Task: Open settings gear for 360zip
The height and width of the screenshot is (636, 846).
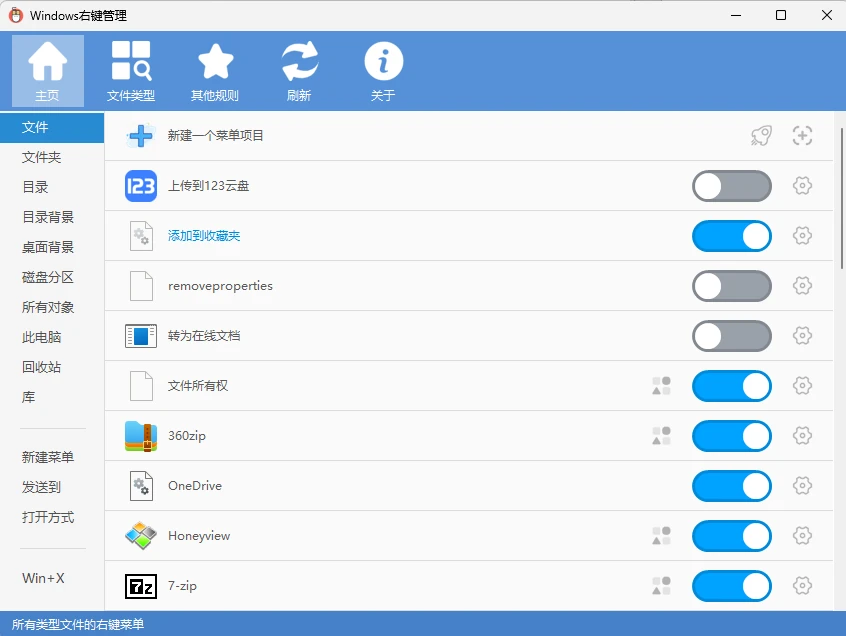Action: 802,436
